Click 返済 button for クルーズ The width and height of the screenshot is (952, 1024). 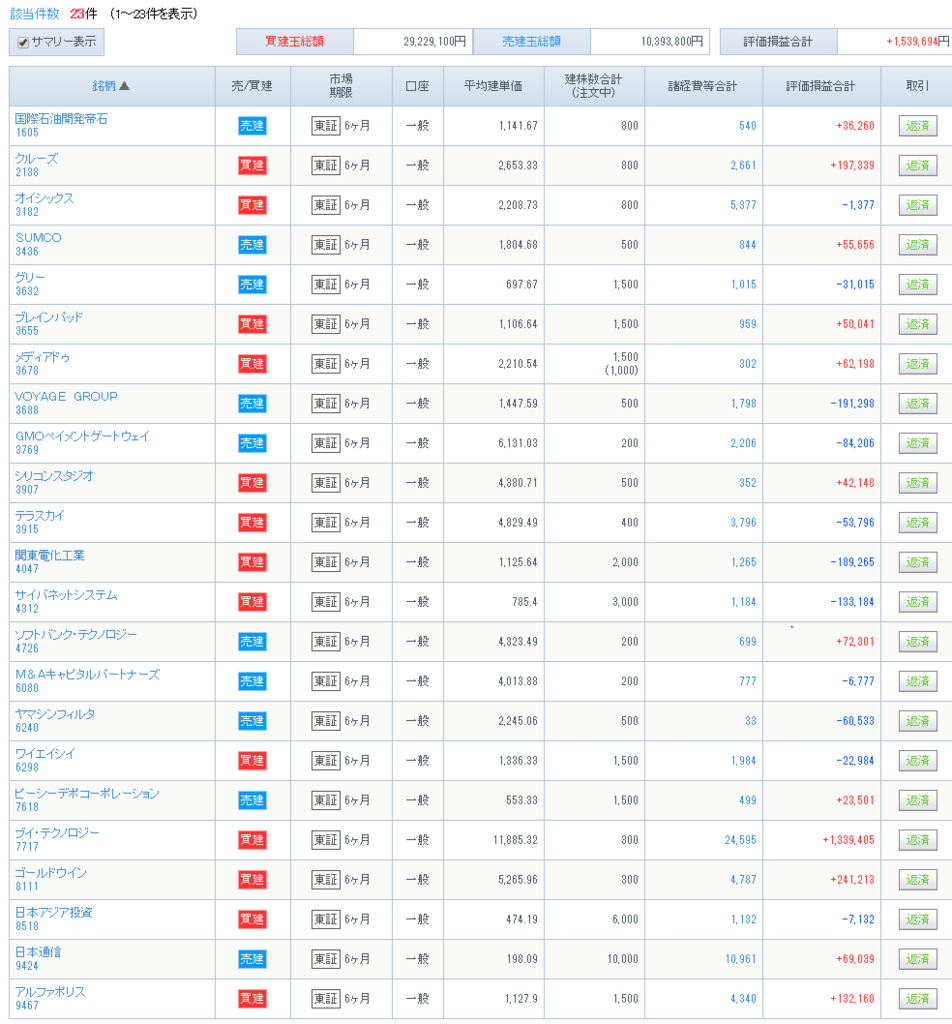917,166
